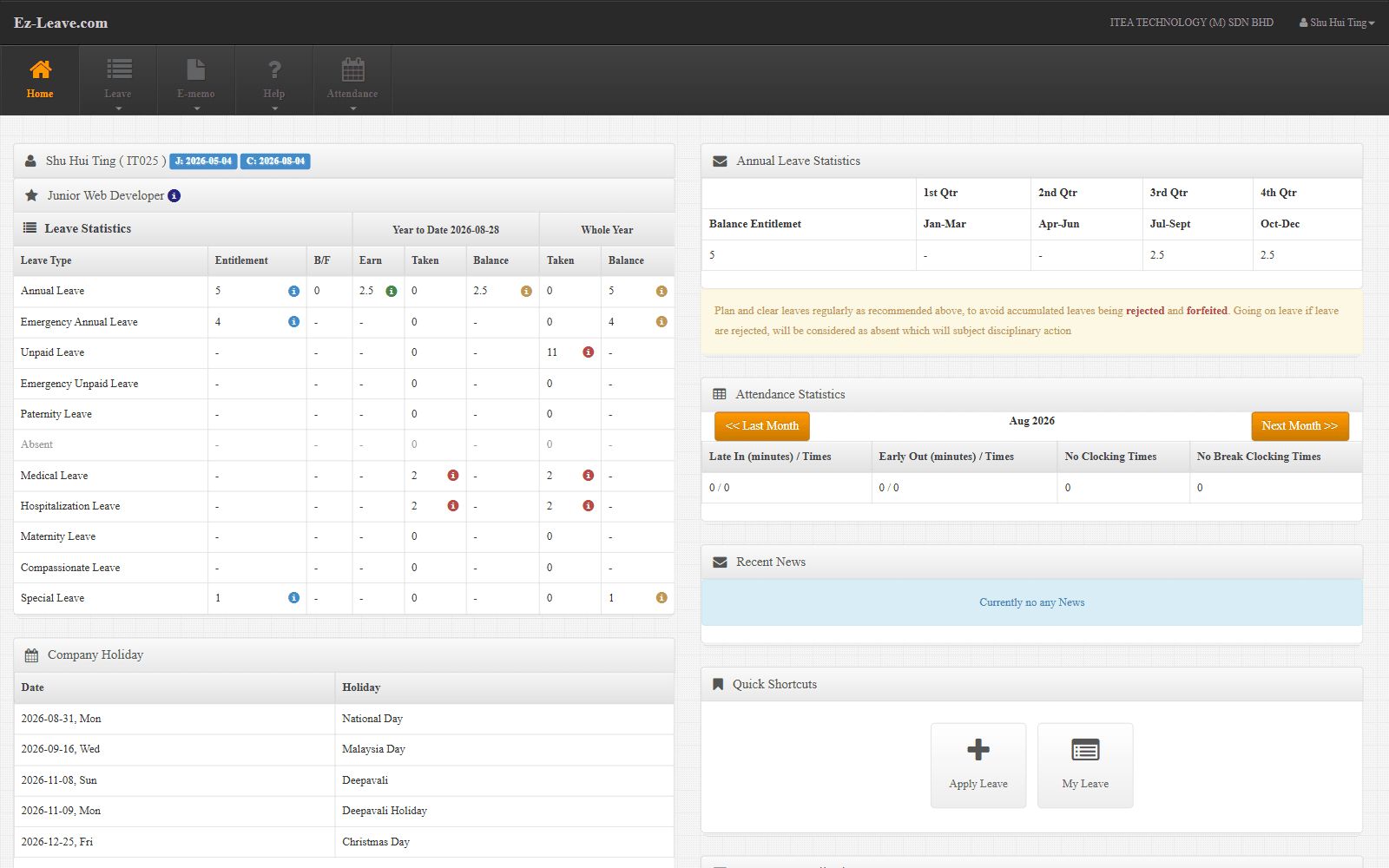Click the Emergency Annual Leave entitlement info icon
This screenshot has width=1389, height=868.
coord(293,322)
